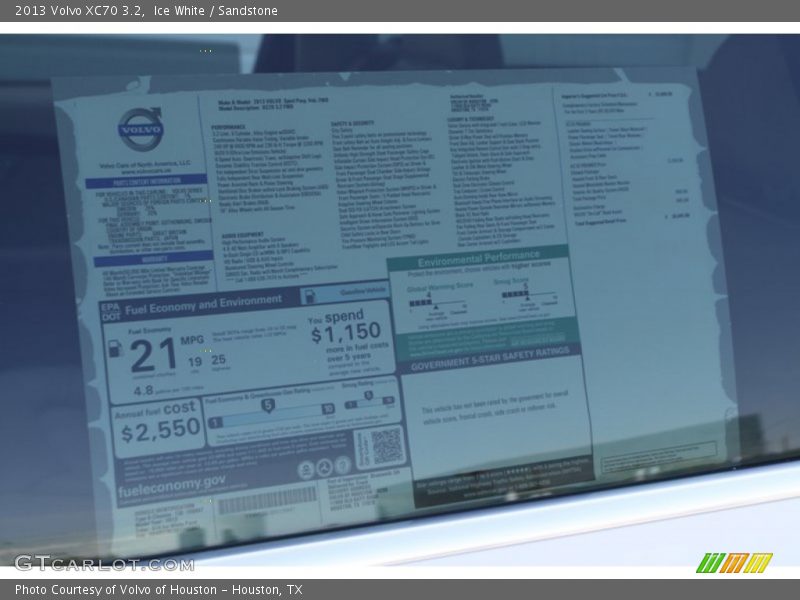
Task: Click the colorful striped logo at bottom right
Action: point(734,562)
